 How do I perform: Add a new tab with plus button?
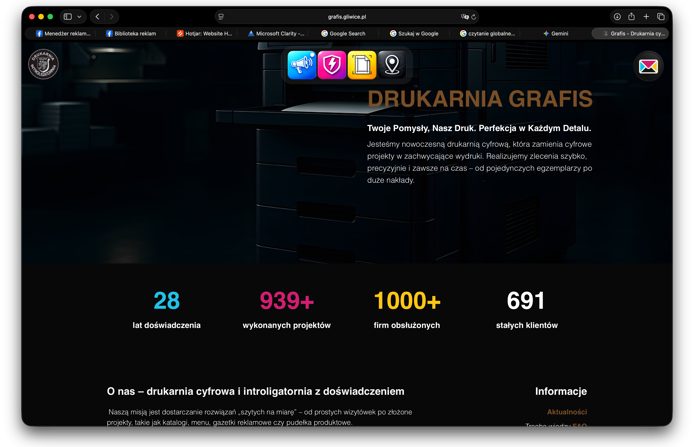point(646,17)
